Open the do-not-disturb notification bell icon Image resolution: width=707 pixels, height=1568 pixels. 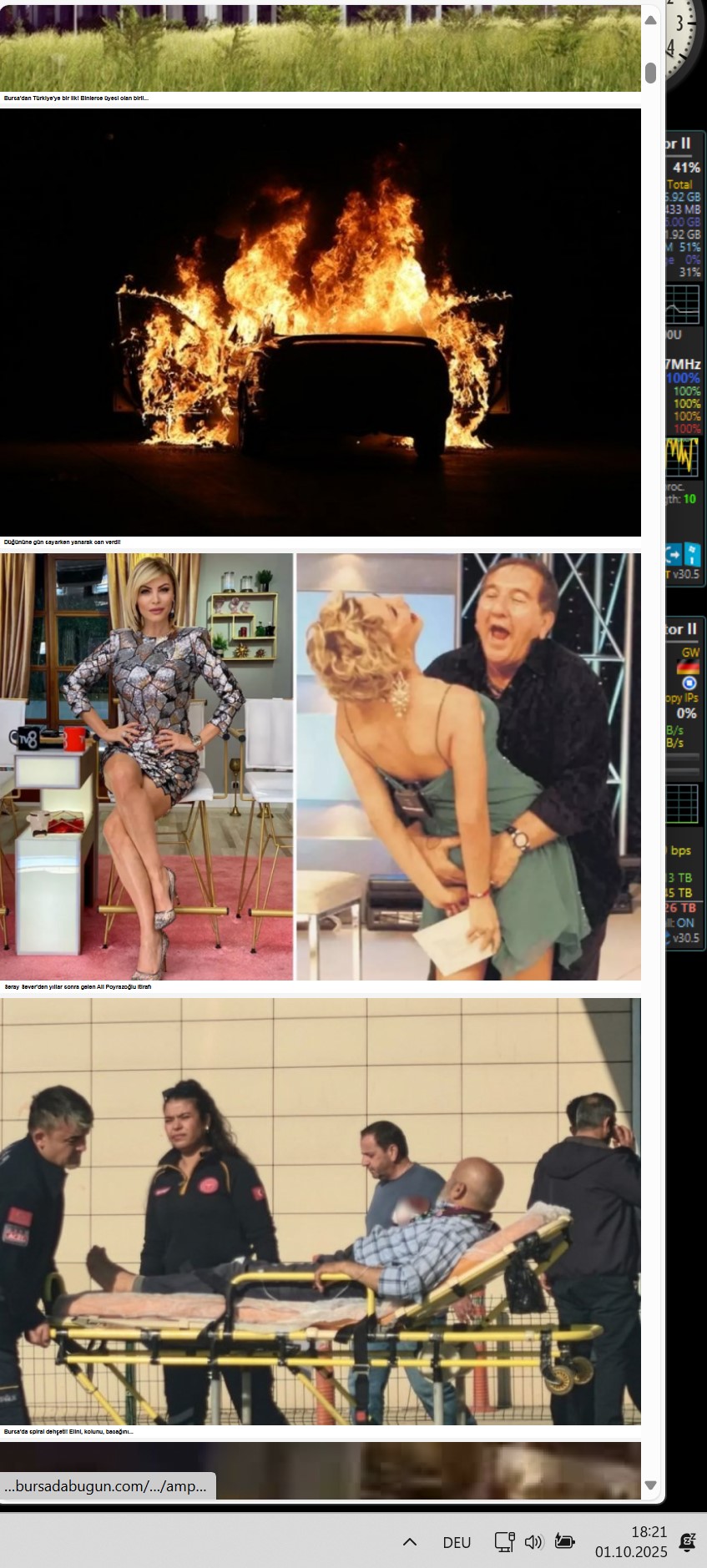[688, 1542]
